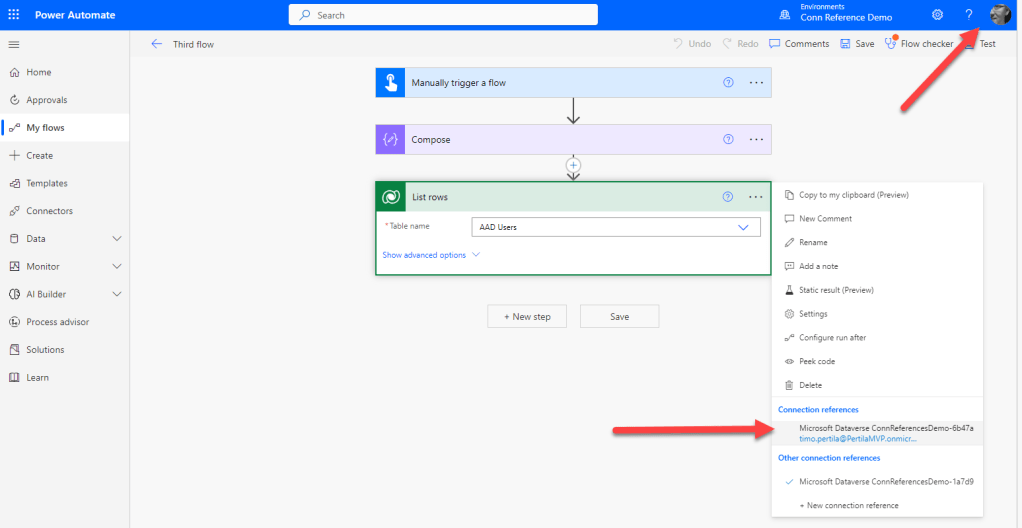This screenshot has width=1022, height=528.
Task: Open the Table name dropdown
Action: point(742,228)
